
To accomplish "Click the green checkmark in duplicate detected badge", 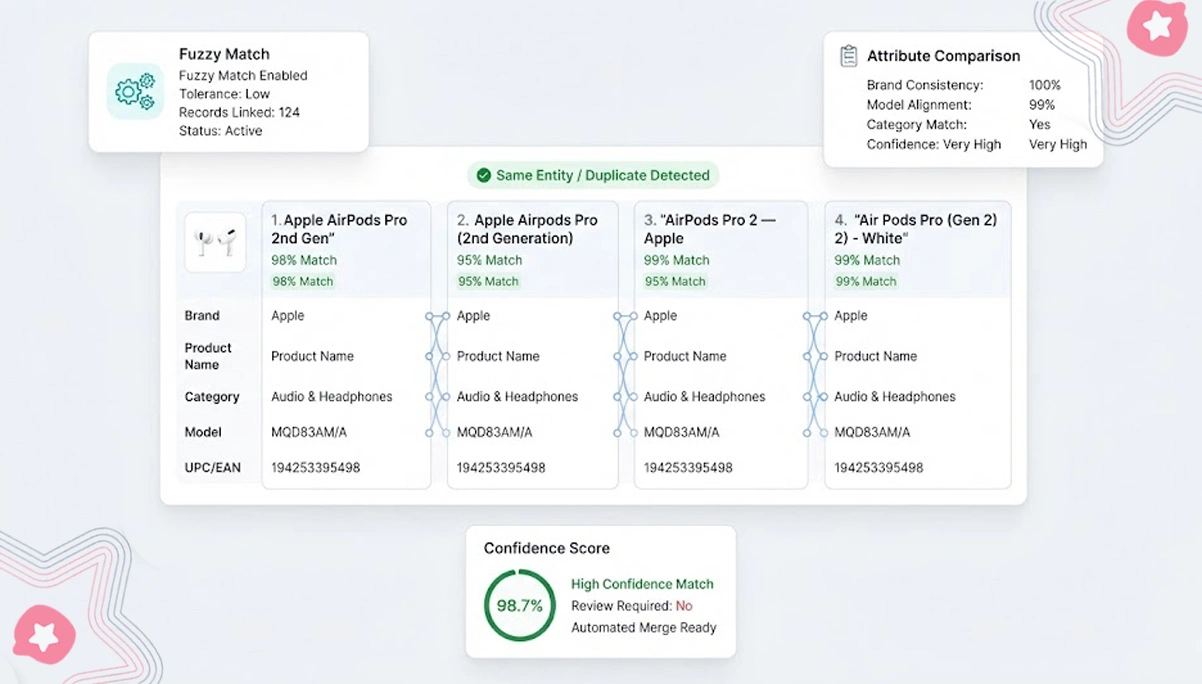I will click(484, 175).
